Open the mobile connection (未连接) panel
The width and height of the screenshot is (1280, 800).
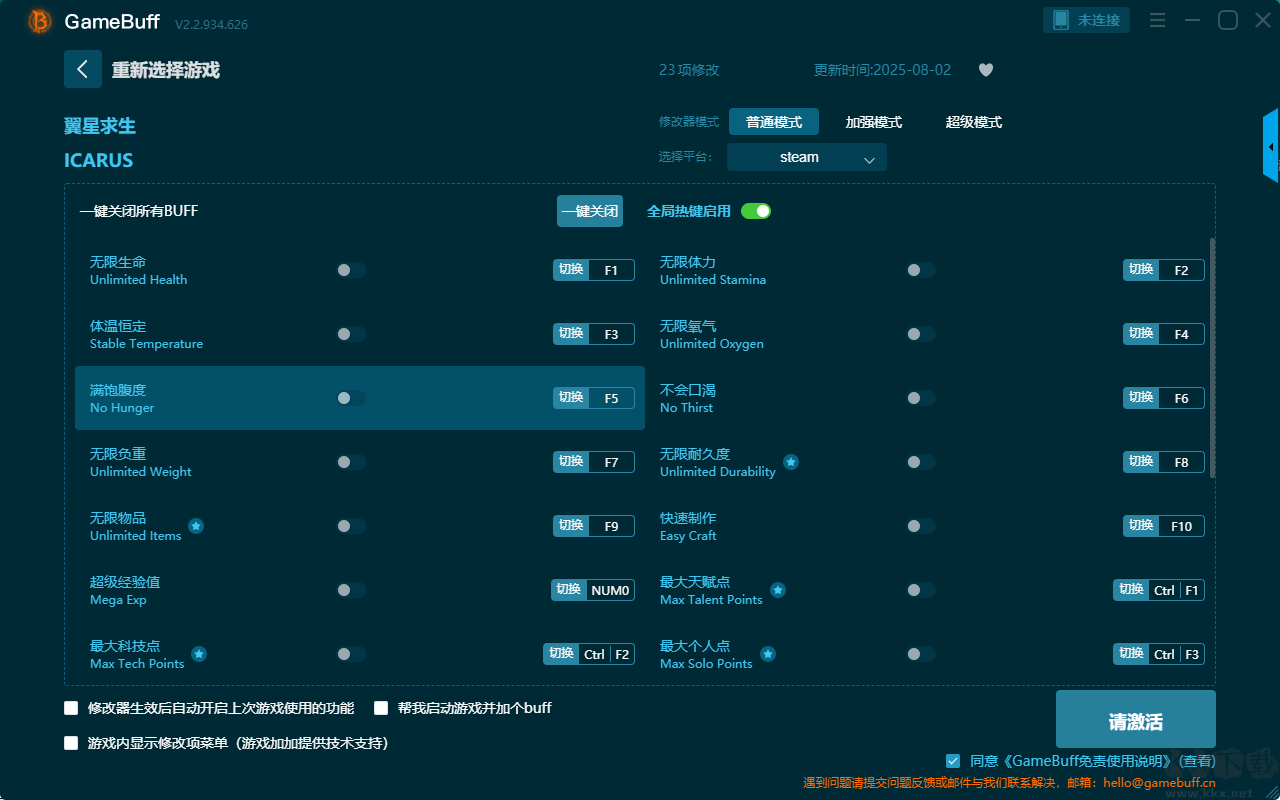(x=1086, y=19)
